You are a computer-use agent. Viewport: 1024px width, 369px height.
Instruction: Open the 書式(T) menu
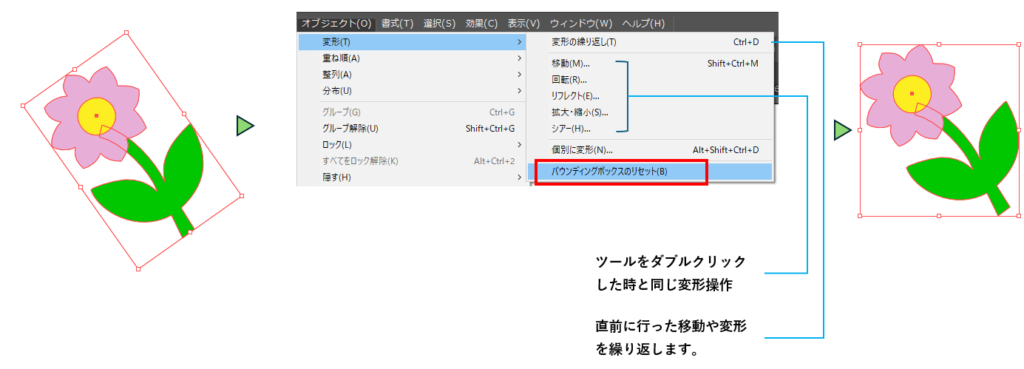click(398, 24)
